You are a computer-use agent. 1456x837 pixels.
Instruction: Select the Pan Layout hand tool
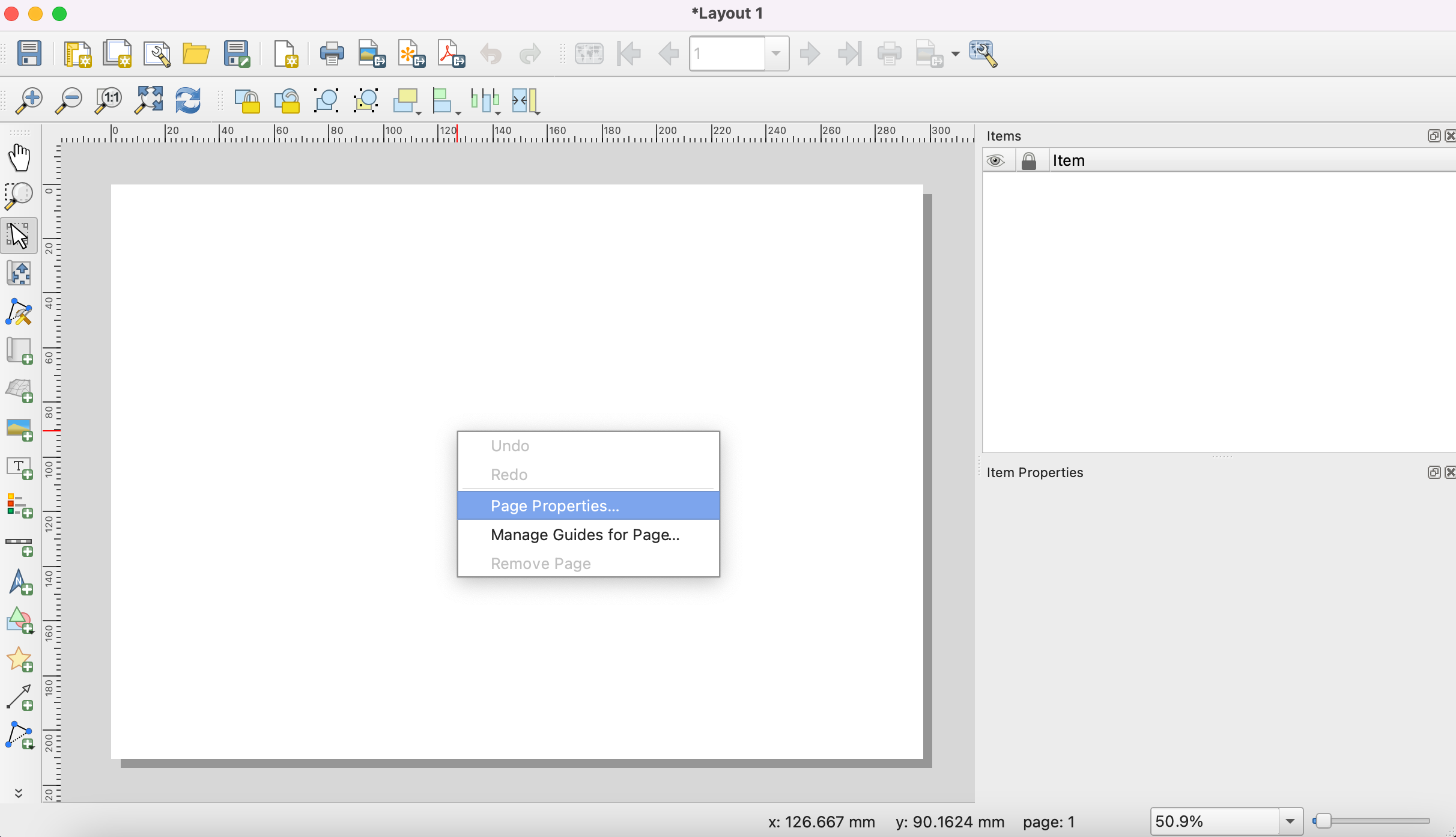pyautogui.click(x=19, y=157)
